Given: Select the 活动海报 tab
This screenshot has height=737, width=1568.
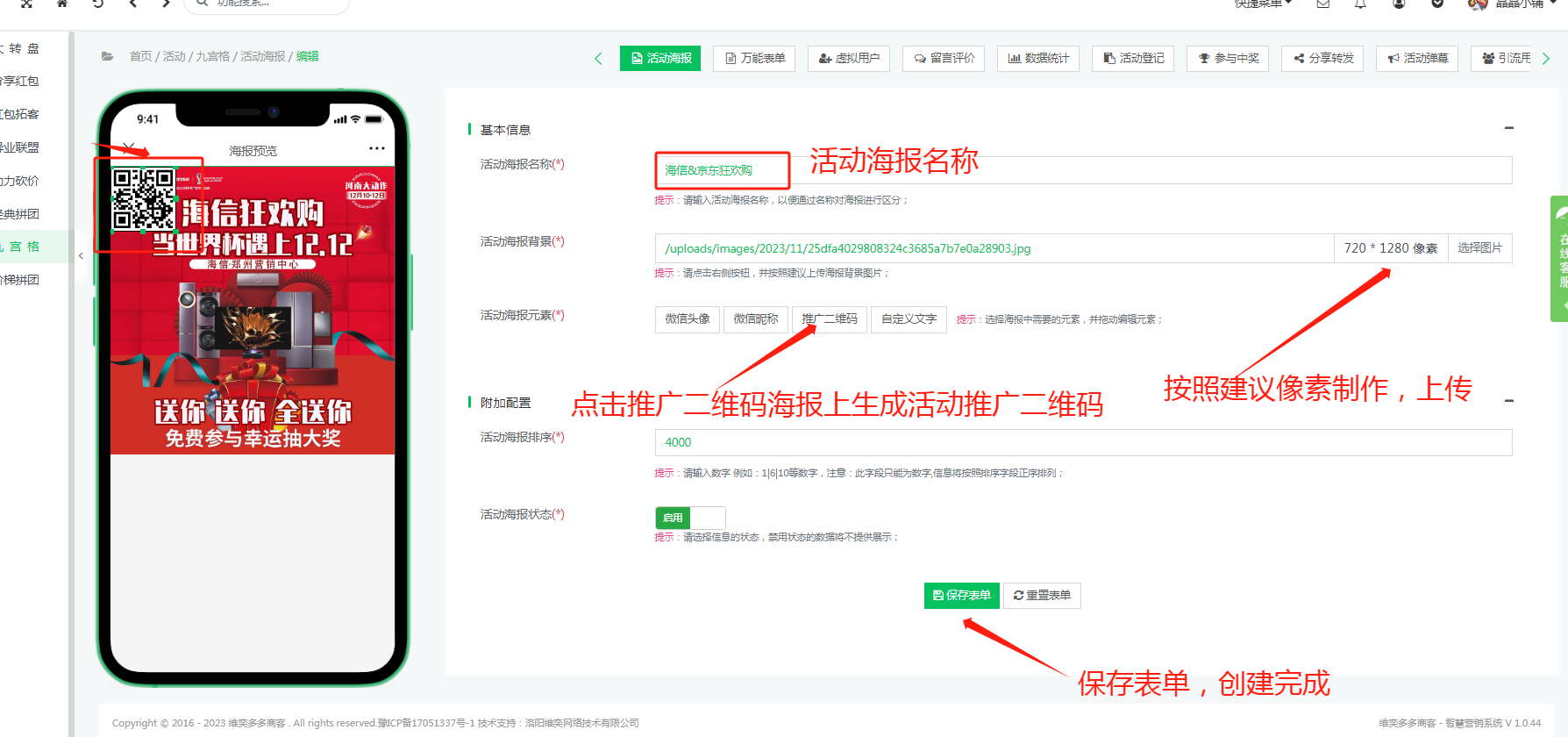Looking at the screenshot, I should coord(660,58).
